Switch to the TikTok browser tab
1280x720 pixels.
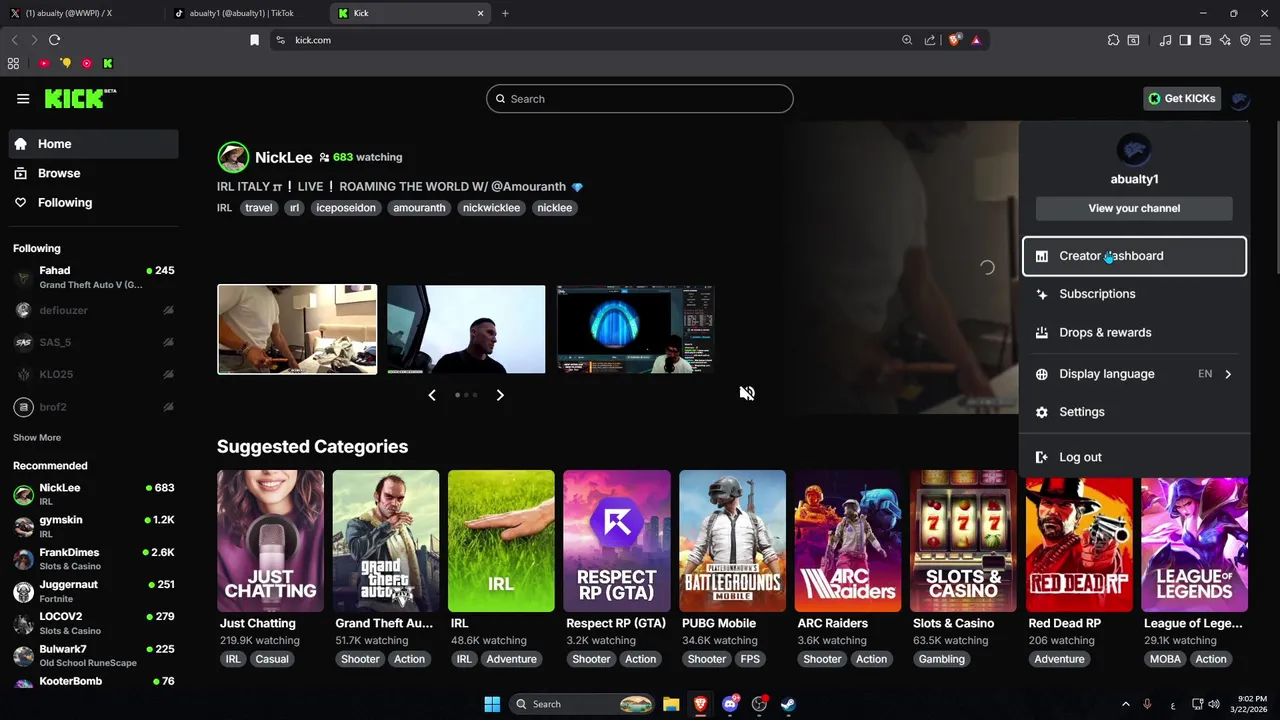pyautogui.click(x=245, y=13)
